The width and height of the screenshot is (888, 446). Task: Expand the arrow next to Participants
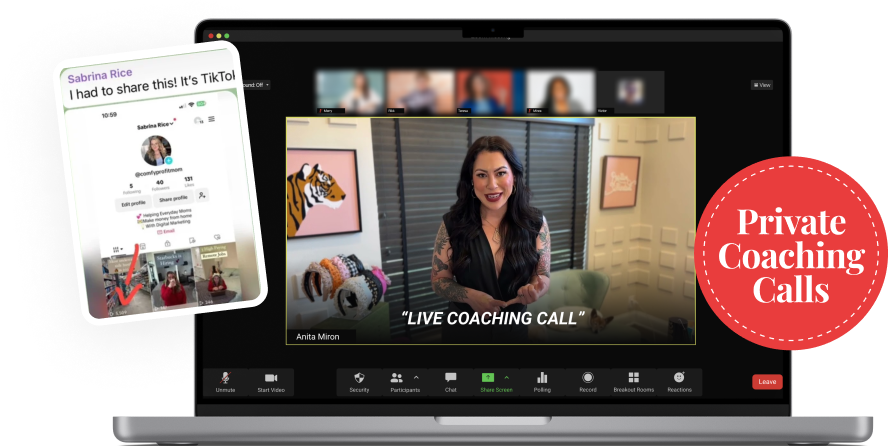[416, 377]
